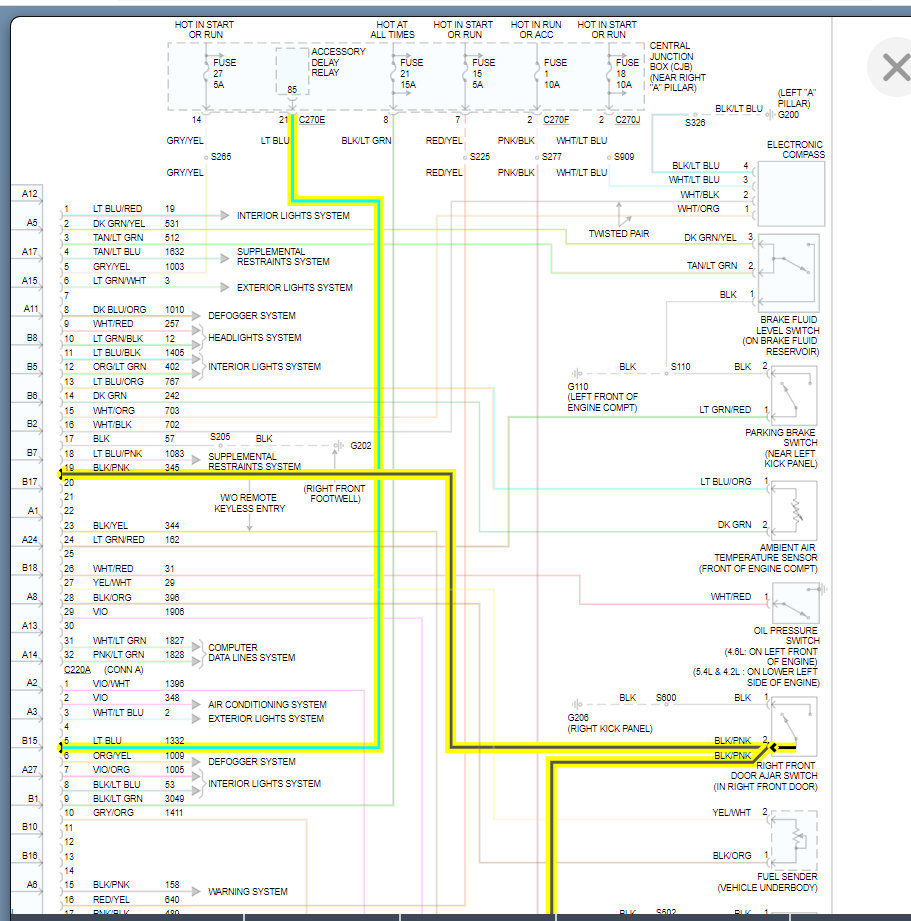Click connector label C270F
This screenshot has width=911, height=921.
click(556, 120)
